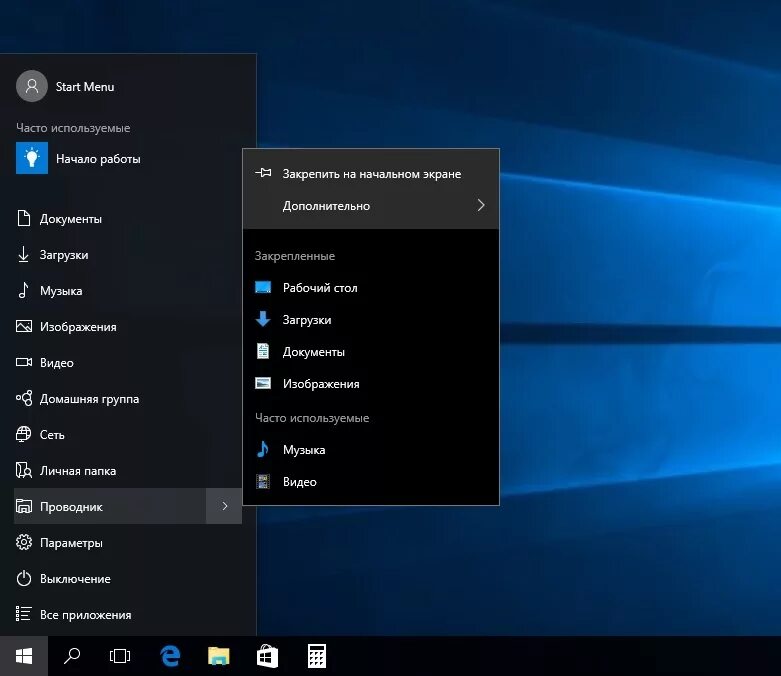Image resolution: width=781 pixels, height=676 pixels.
Task: Click the Личная папка icon
Action: coord(23,470)
